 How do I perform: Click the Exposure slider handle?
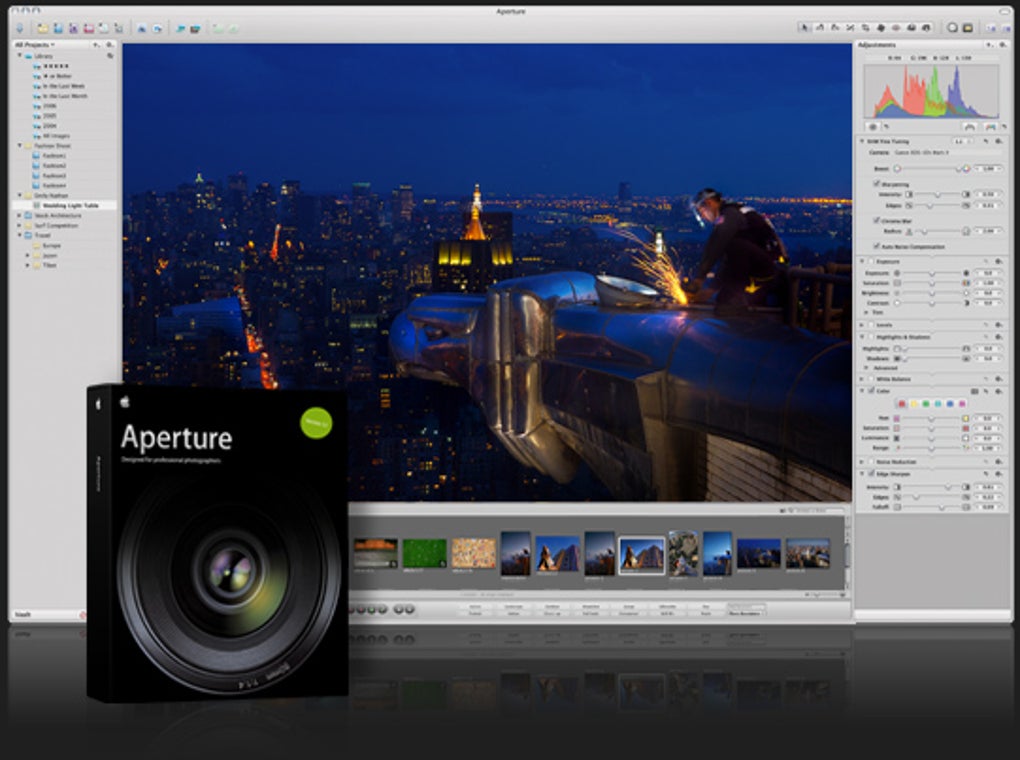point(932,273)
